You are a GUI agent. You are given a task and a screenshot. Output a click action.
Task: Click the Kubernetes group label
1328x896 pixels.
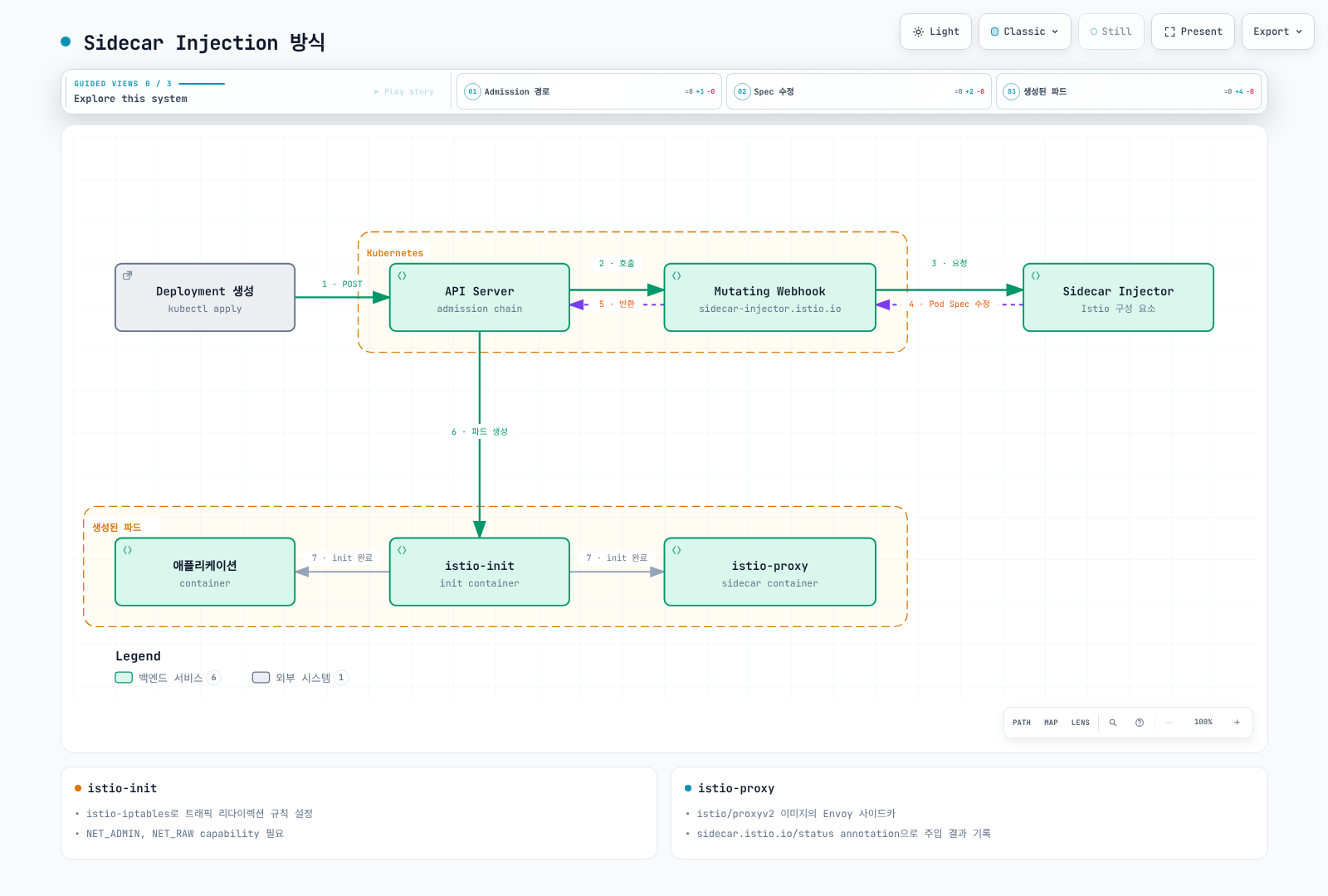(395, 253)
